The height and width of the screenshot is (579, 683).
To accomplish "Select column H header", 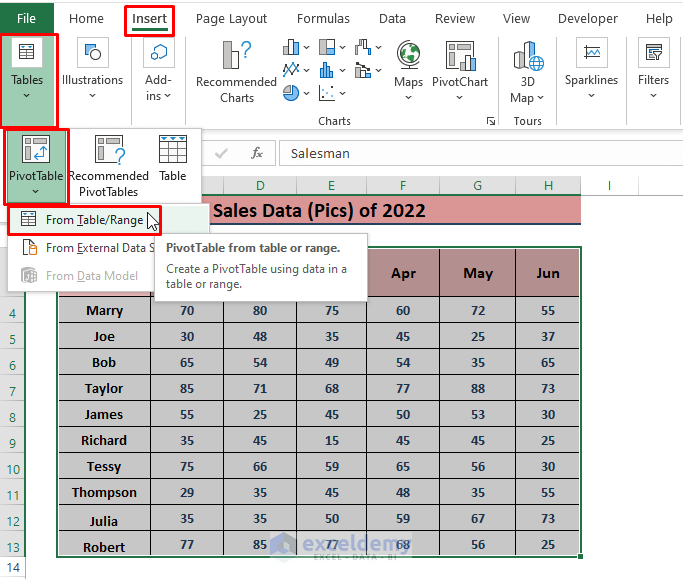I will tap(548, 186).
